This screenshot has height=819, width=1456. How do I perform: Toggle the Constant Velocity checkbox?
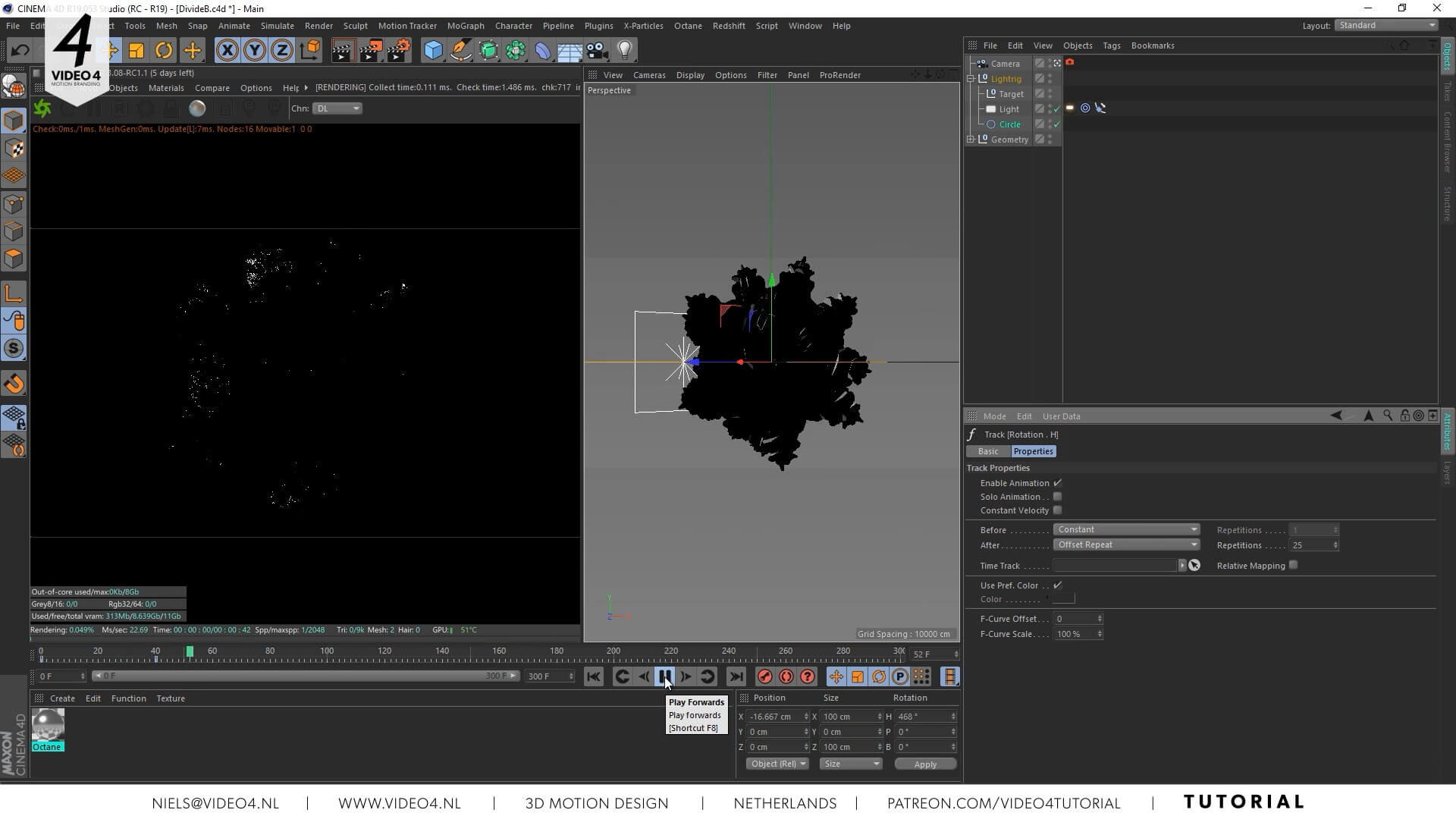pos(1057,510)
